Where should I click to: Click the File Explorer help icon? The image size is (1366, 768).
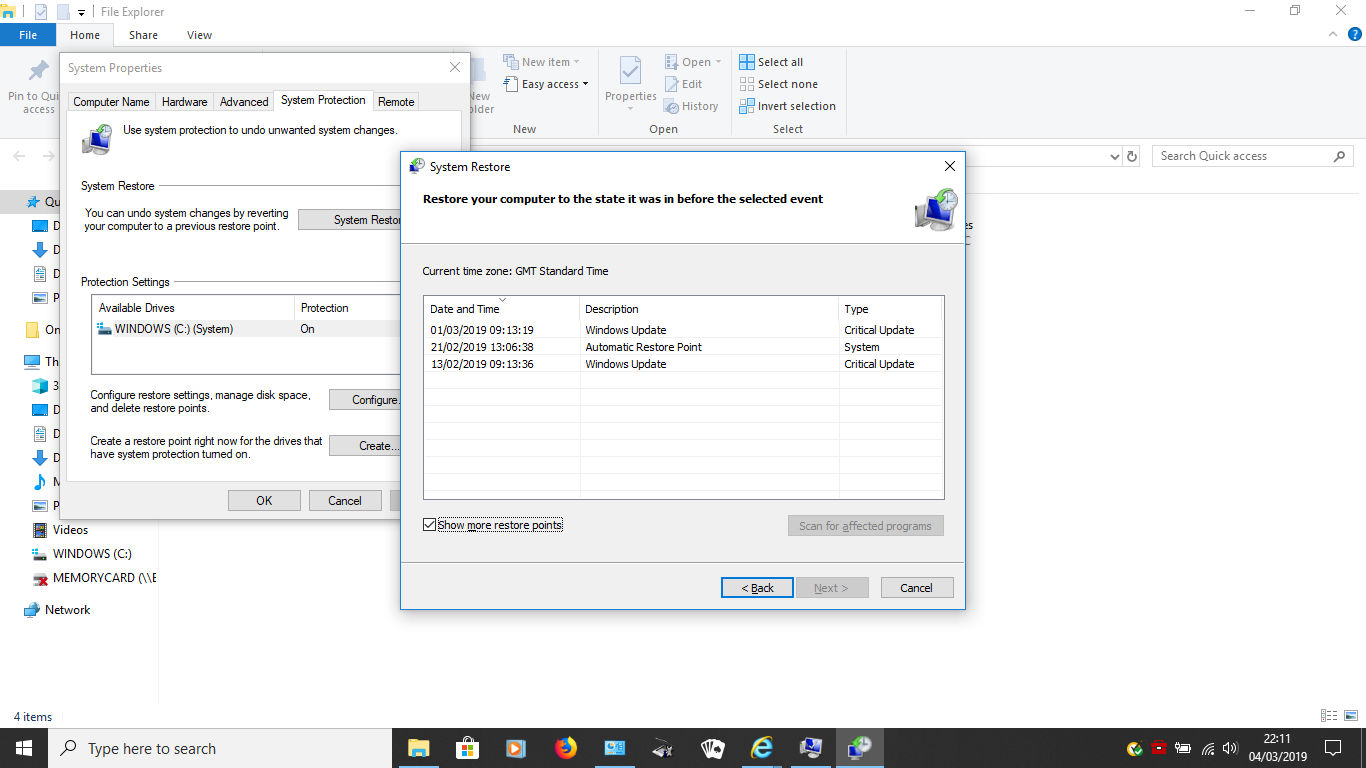coord(1355,34)
